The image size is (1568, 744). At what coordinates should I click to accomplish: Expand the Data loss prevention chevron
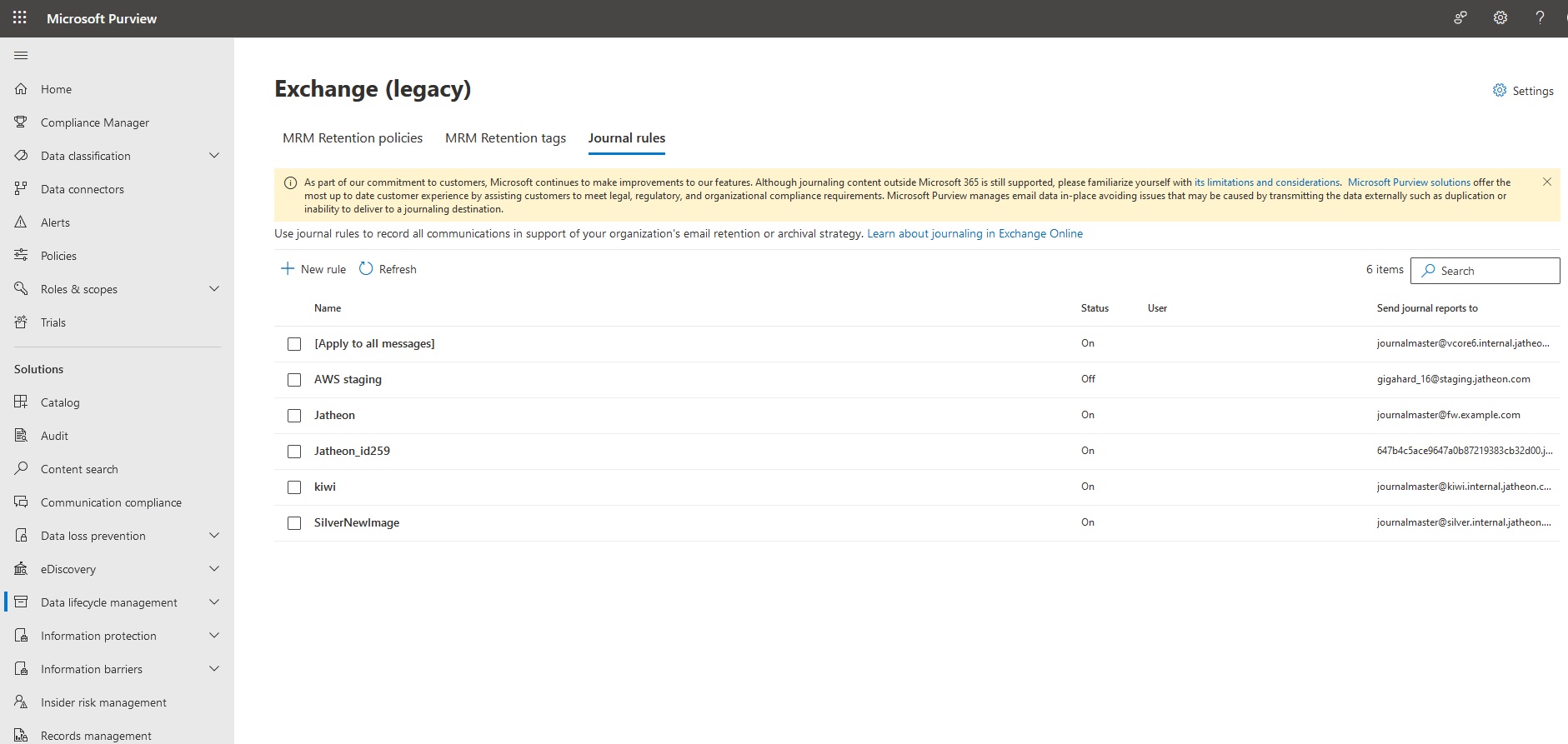pyautogui.click(x=214, y=536)
